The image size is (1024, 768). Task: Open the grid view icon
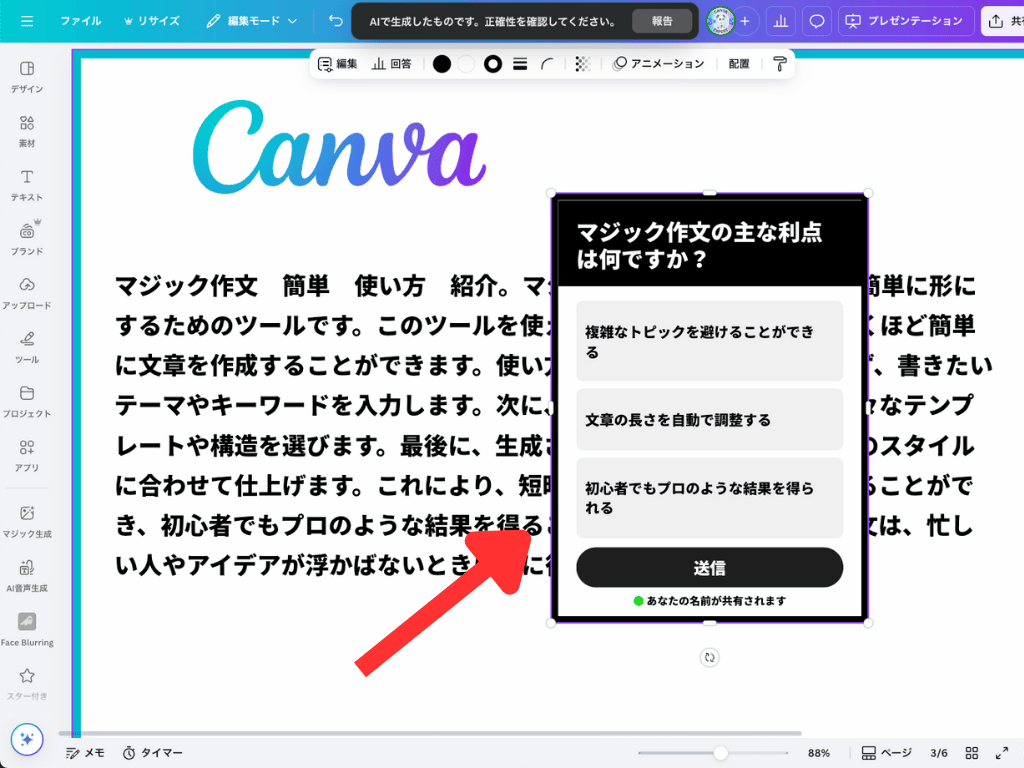pyautogui.click(x=972, y=753)
